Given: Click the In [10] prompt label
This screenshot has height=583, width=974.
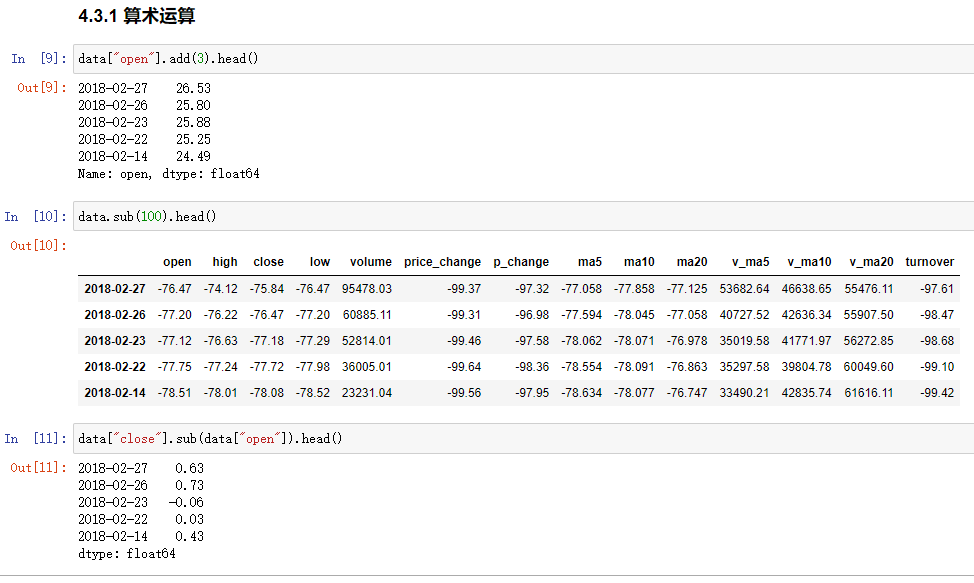Looking at the screenshot, I should (x=35, y=217).
